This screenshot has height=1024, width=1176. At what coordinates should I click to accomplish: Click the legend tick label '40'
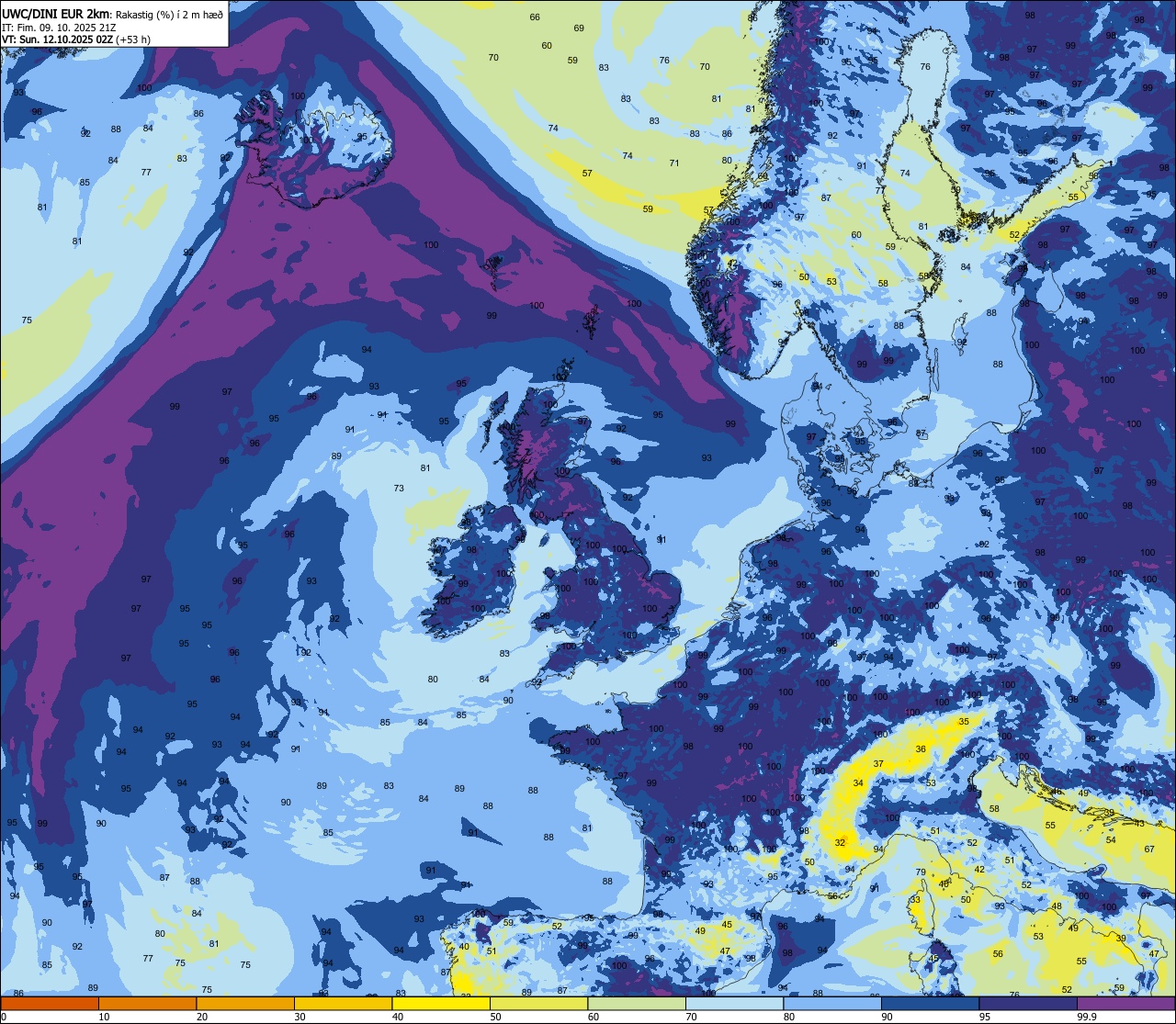(398, 1017)
